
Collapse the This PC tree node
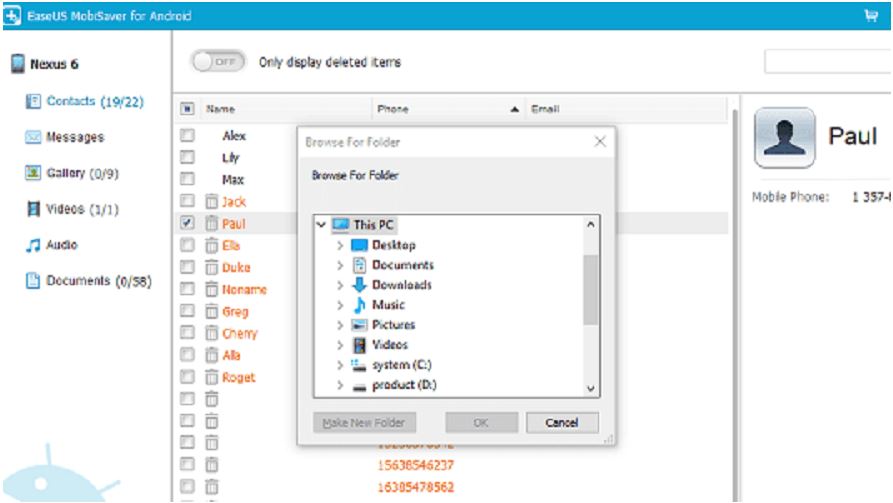(321, 224)
